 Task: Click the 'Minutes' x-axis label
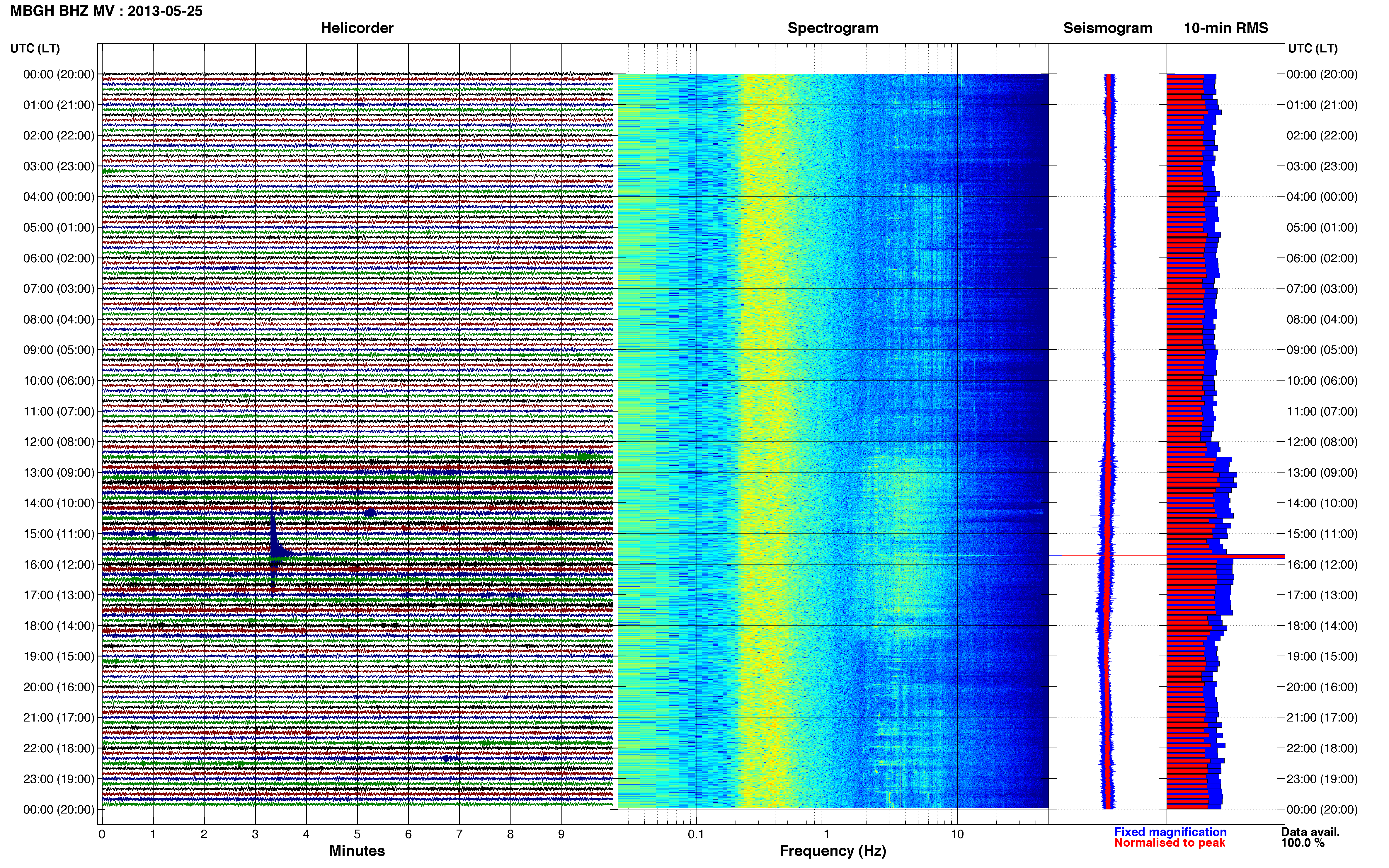pos(357,851)
